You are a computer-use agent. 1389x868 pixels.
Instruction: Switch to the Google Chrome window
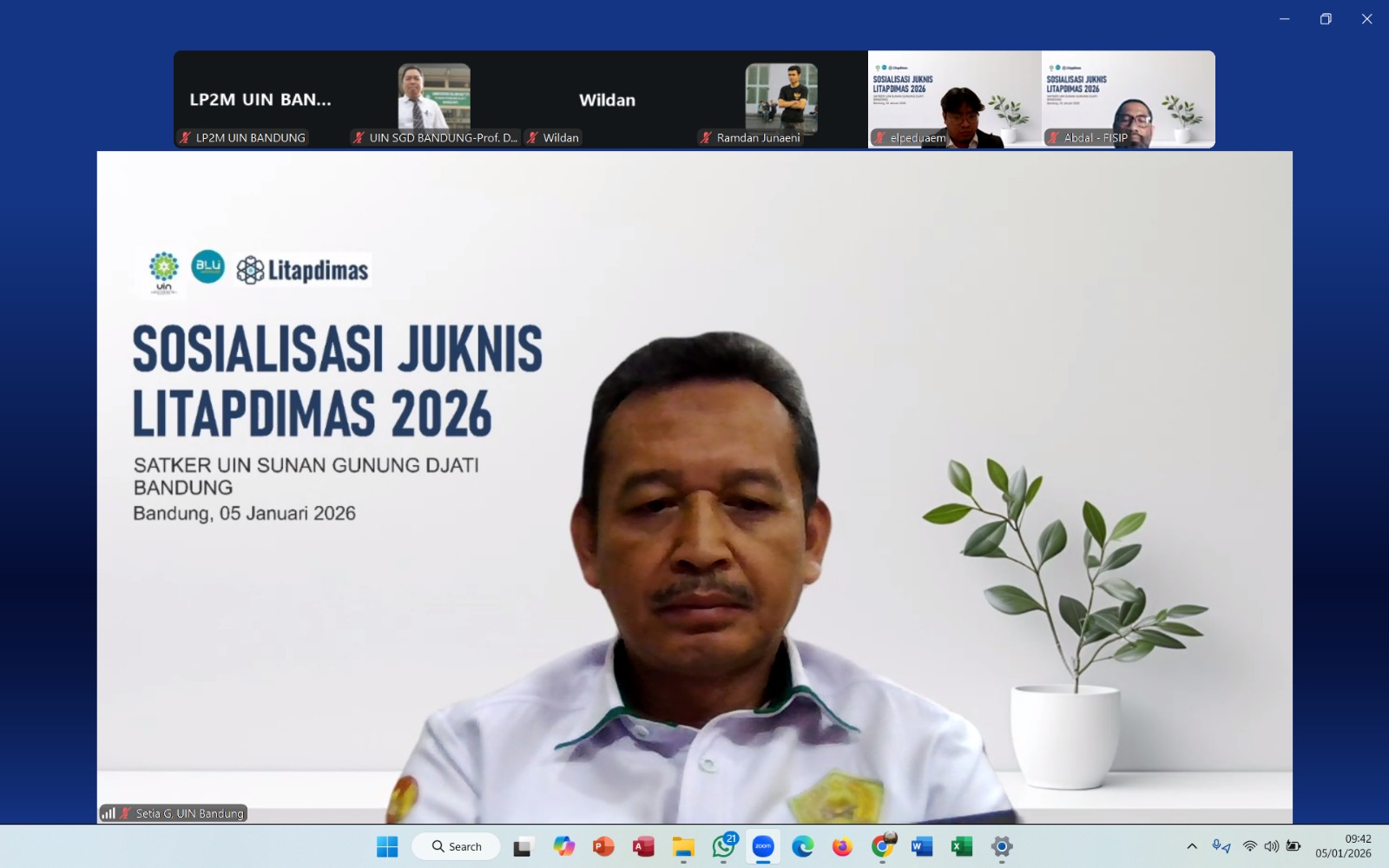882,846
